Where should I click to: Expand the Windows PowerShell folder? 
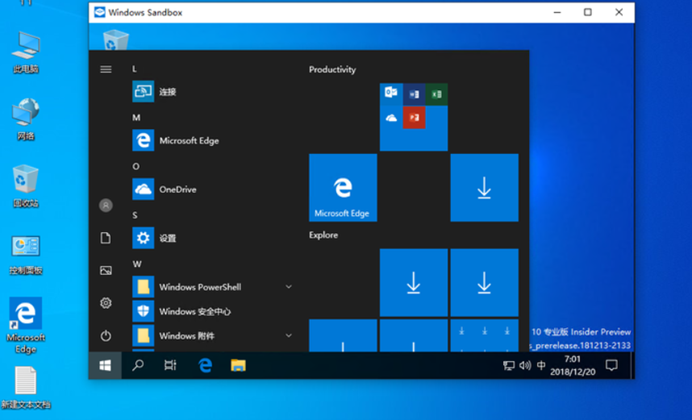[289, 287]
